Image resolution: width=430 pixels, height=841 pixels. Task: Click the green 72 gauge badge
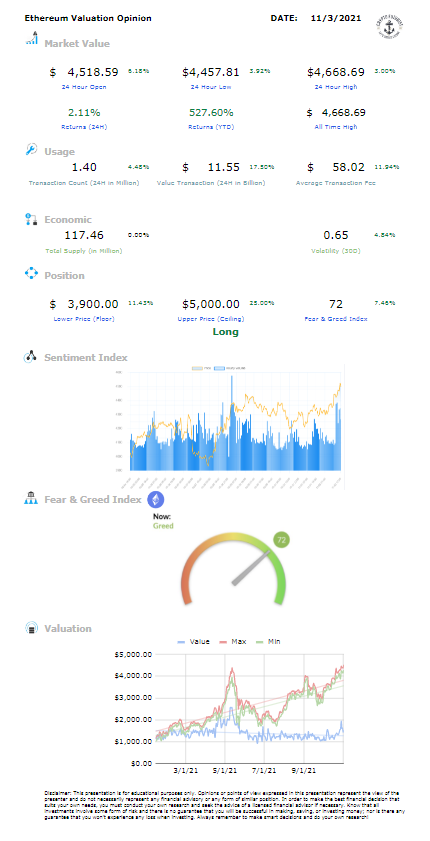coord(281,540)
